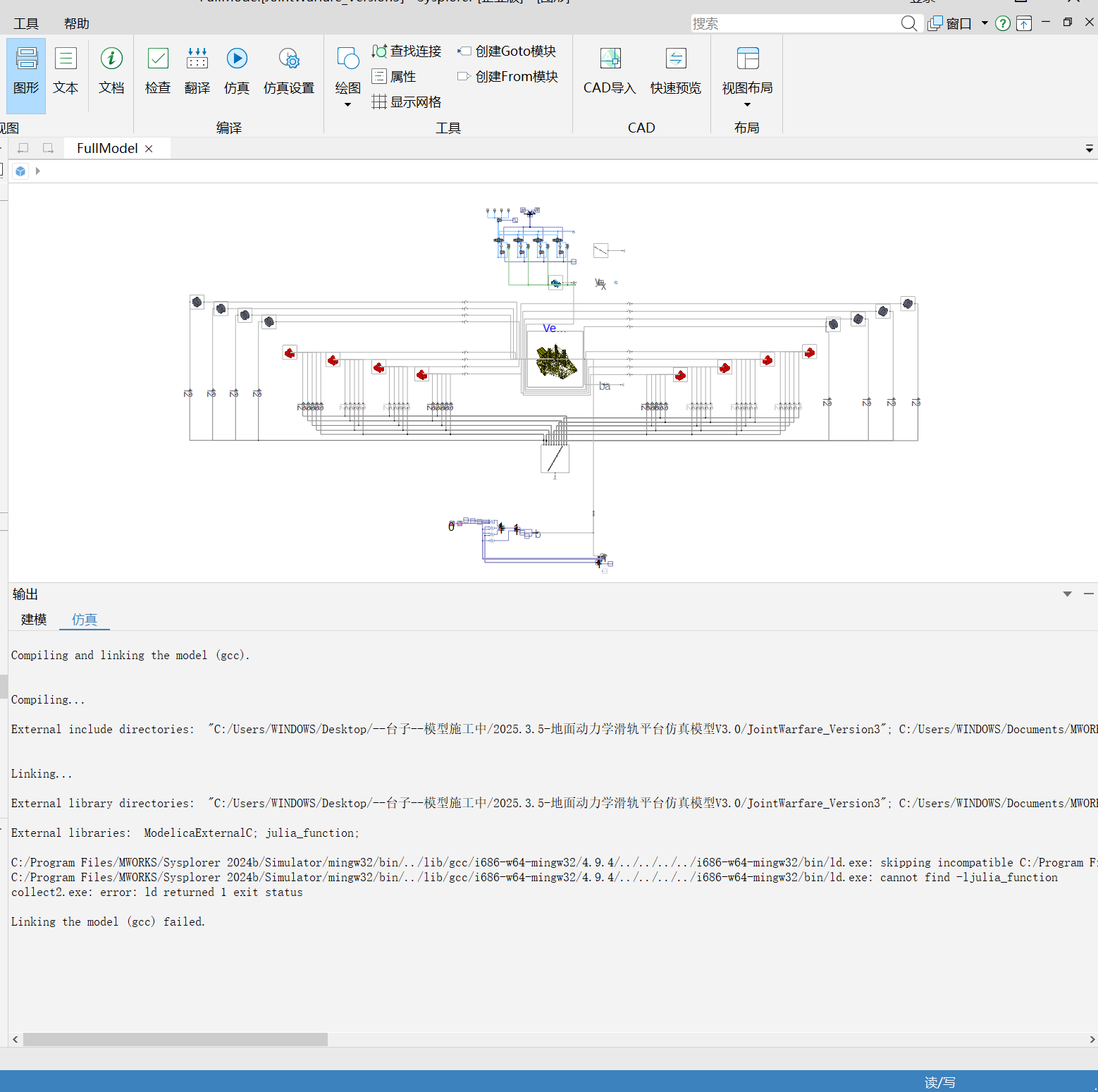Click the first tab-bar layout icon
Image resolution: width=1098 pixels, height=1092 pixels.
pos(23,148)
